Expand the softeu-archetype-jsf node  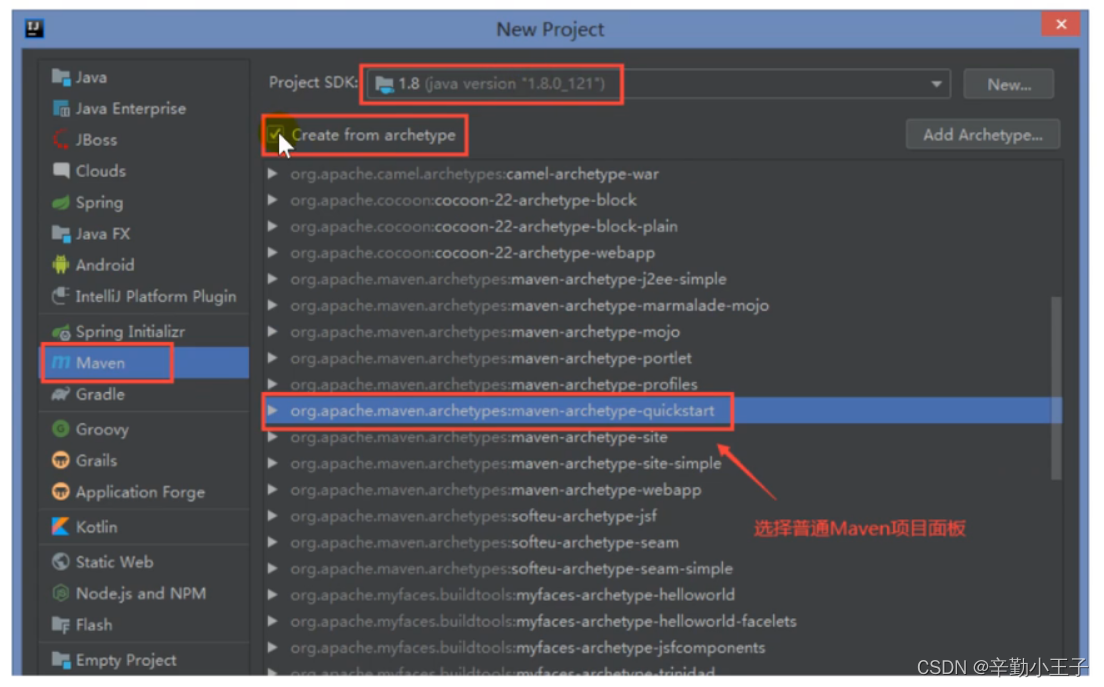[x=272, y=516]
